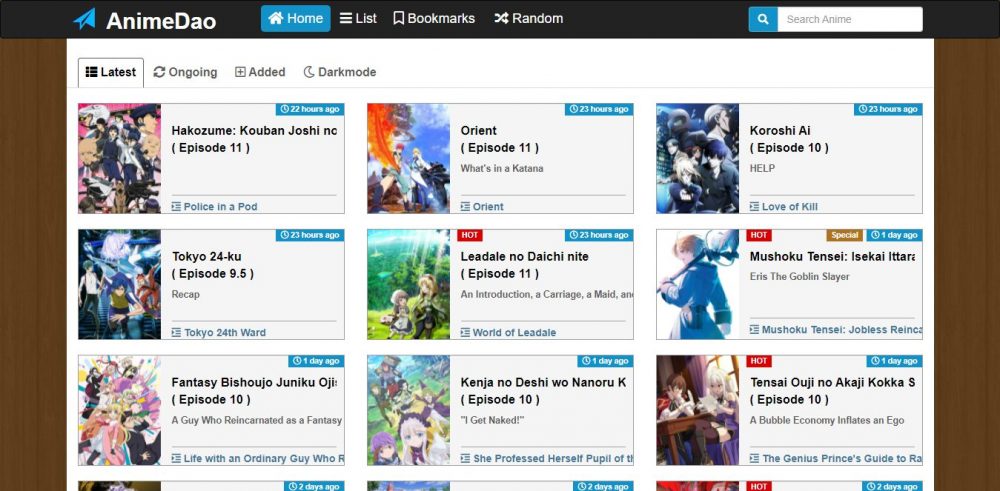Click the 22 hours ago timestamp badge
This screenshot has width=1000, height=491.
310,109
